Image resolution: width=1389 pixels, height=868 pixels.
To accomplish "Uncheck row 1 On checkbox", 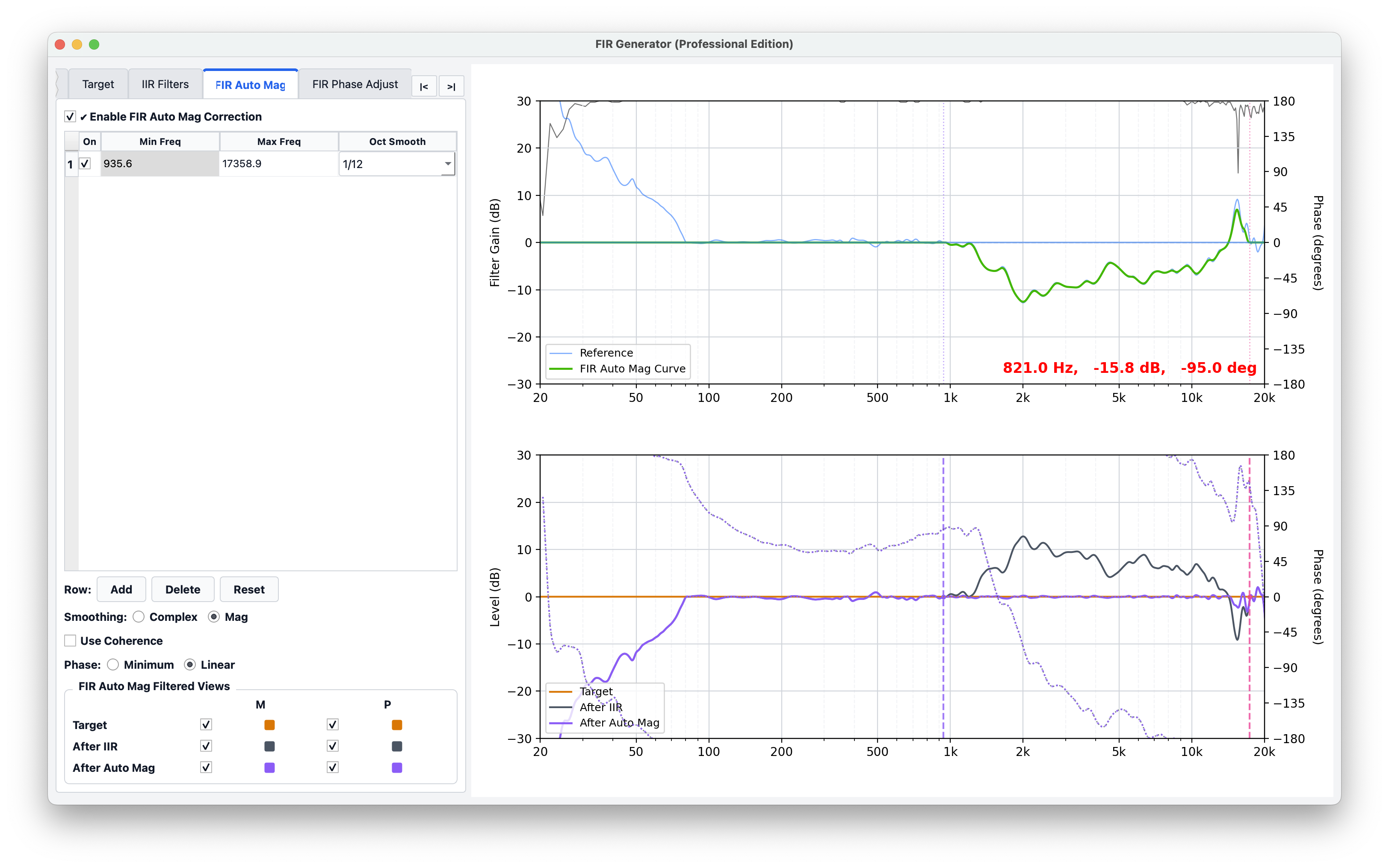I will coord(85,164).
